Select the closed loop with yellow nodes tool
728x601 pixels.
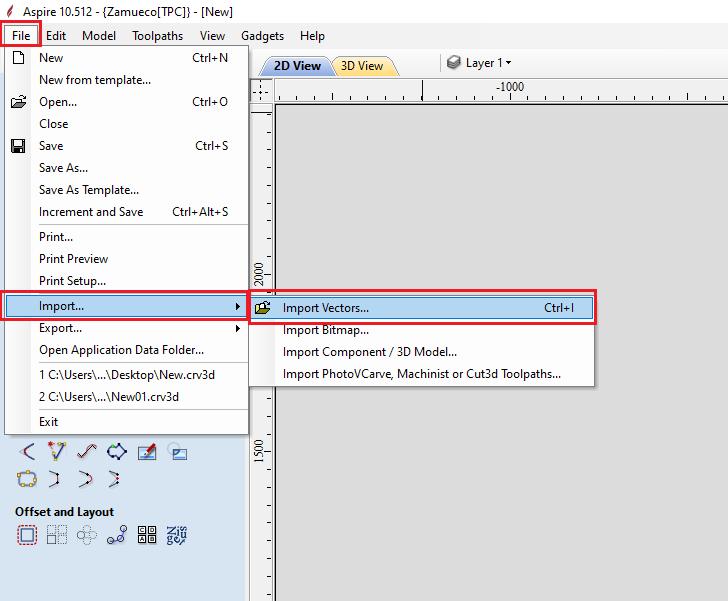(x=27, y=479)
